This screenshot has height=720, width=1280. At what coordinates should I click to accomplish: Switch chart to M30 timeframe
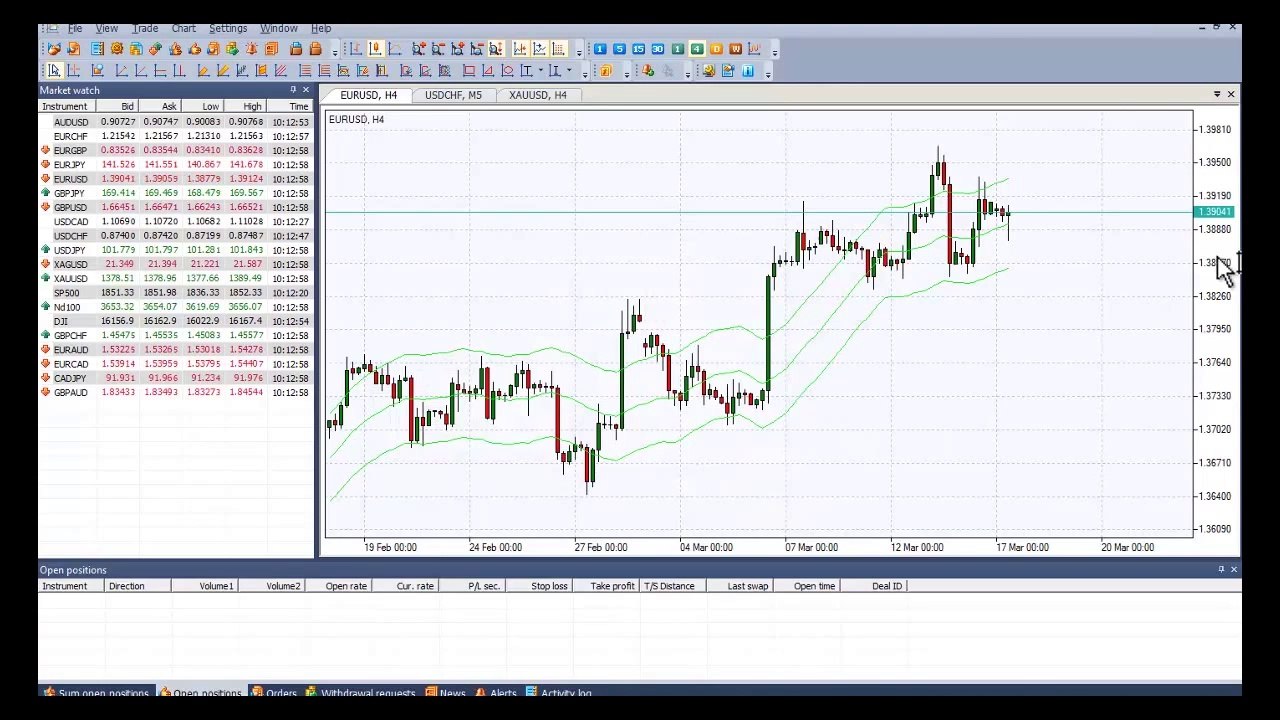658,49
